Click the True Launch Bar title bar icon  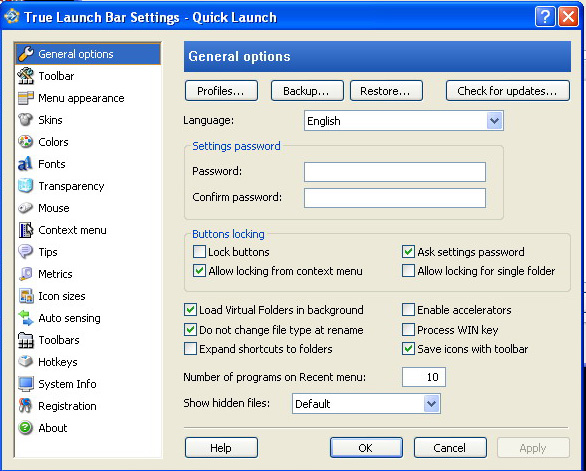coord(12,16)
